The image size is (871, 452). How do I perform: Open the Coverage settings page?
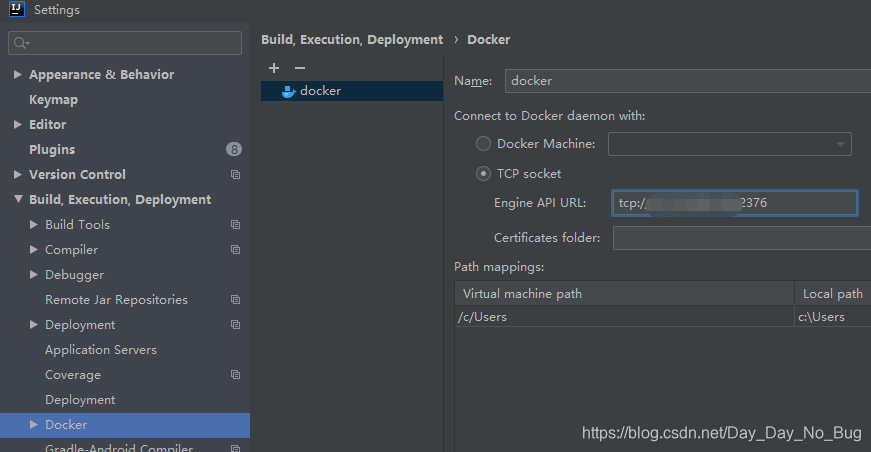(x=73, y=375)
